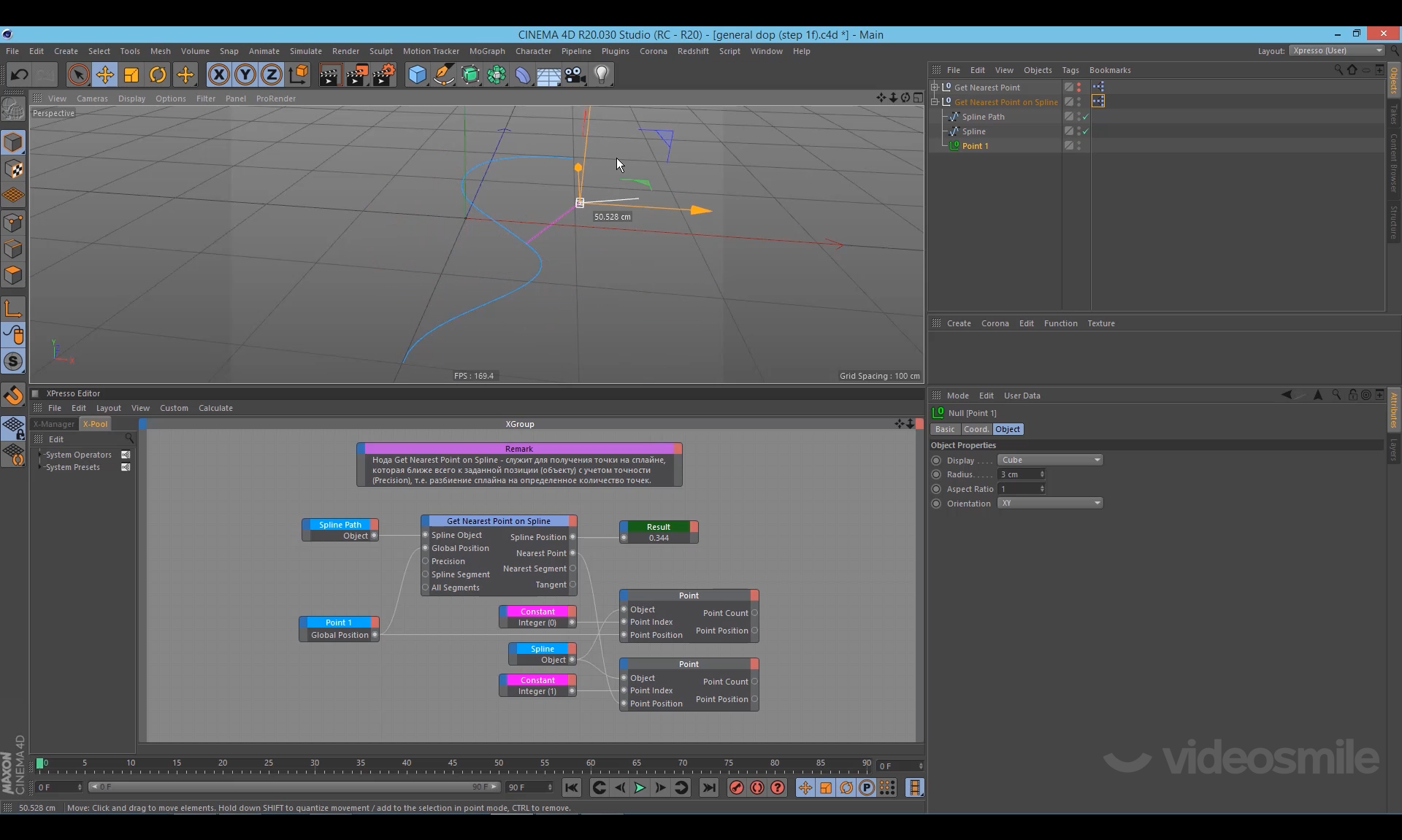Collapse Get Nearest Point on Spline tree

click(x=935, y=102)
